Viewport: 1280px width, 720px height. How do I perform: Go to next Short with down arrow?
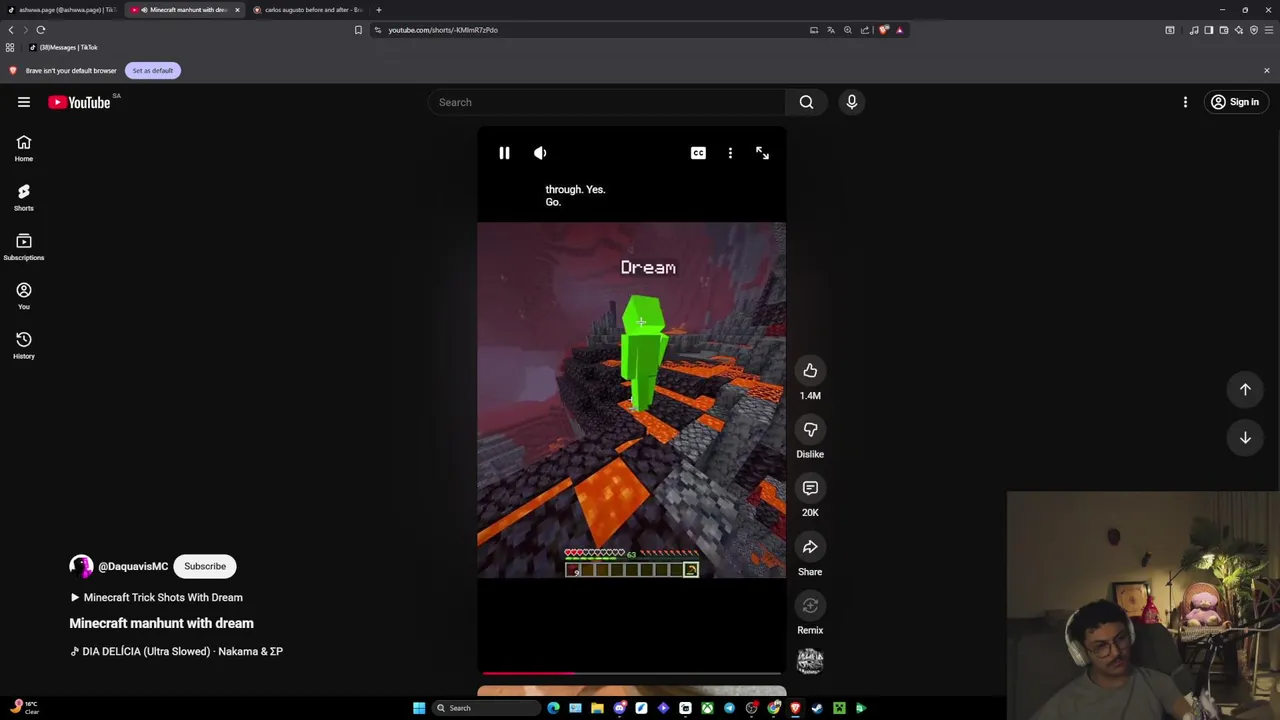[x=1245, y=438]
